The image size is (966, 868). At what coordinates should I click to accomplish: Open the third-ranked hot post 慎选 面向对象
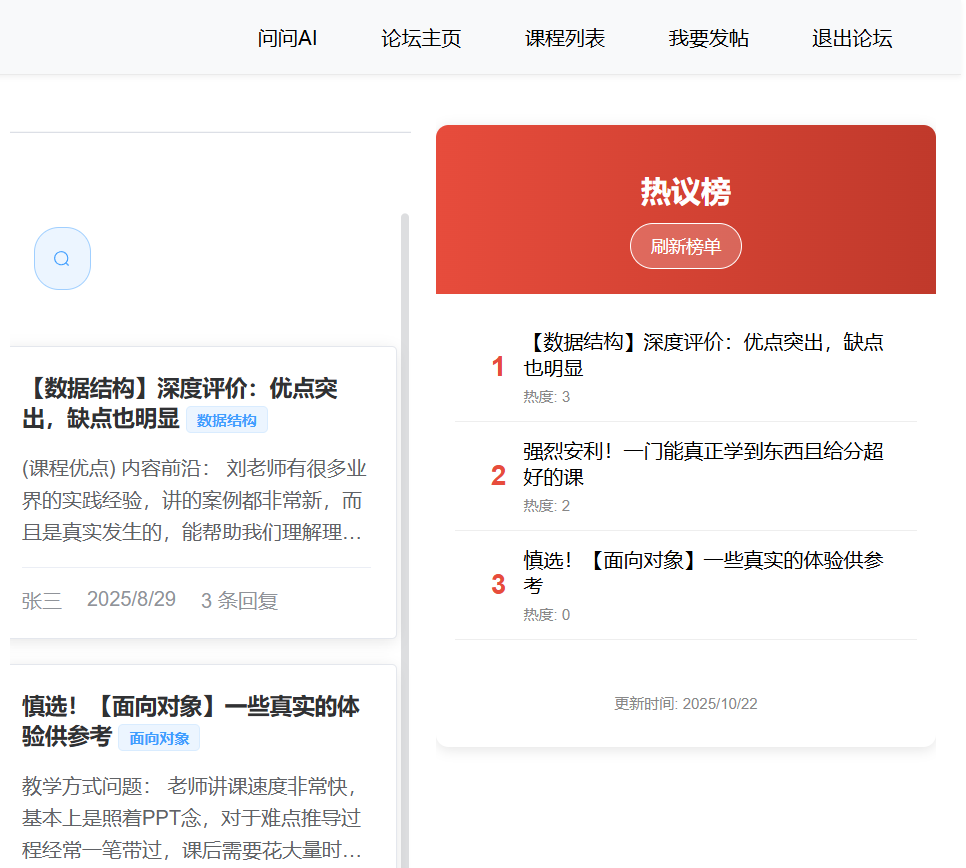coord(702,573)
